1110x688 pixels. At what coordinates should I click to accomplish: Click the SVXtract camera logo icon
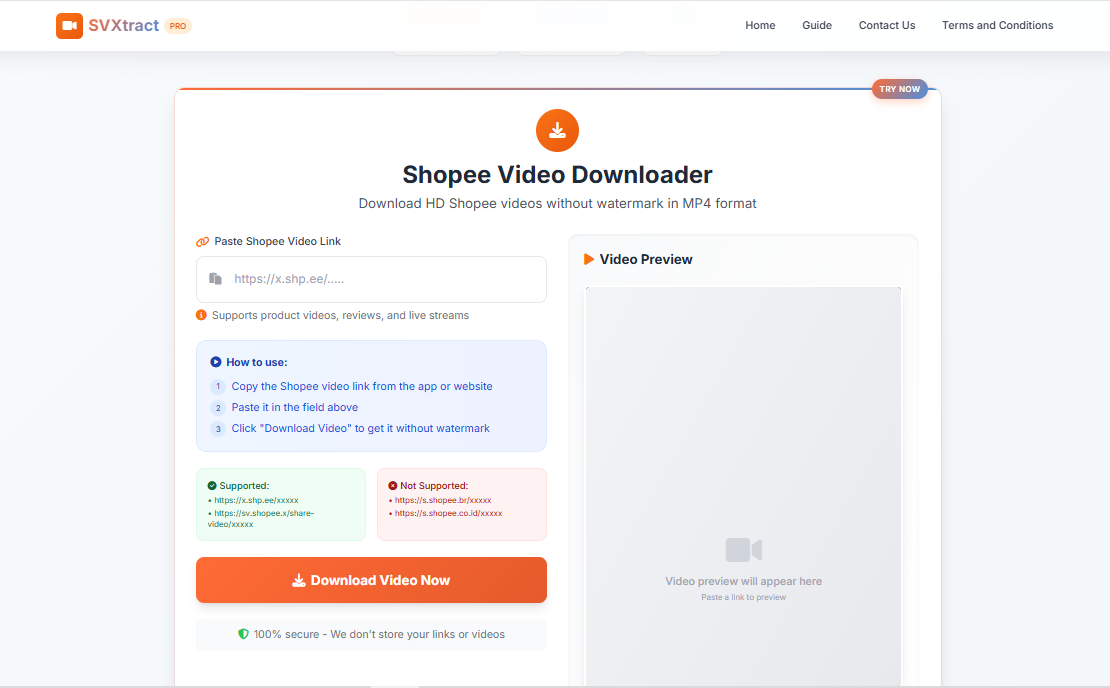click(69, 25)
